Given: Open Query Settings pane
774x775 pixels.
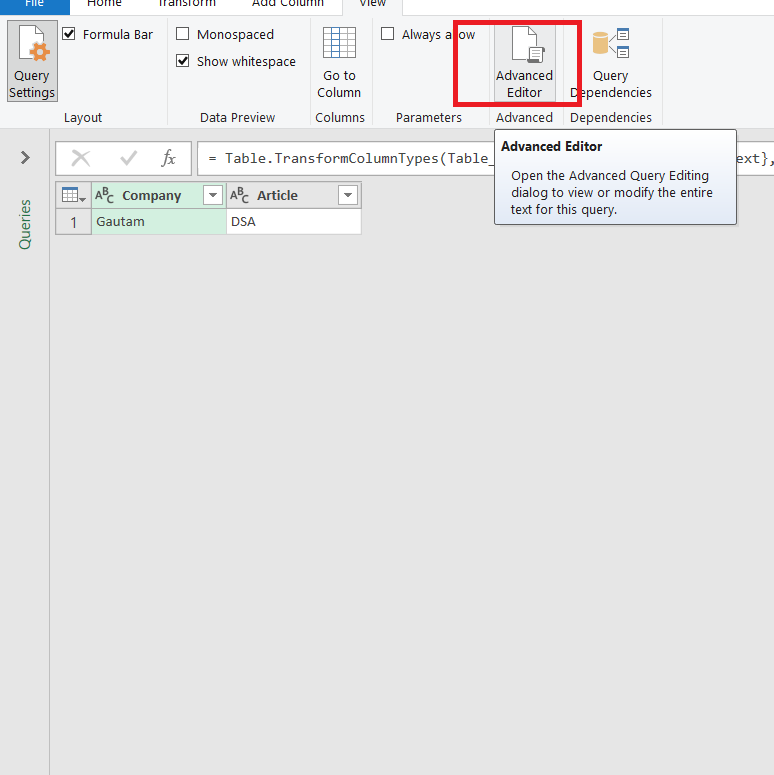Looking at the screenshot, I should 32,61.
